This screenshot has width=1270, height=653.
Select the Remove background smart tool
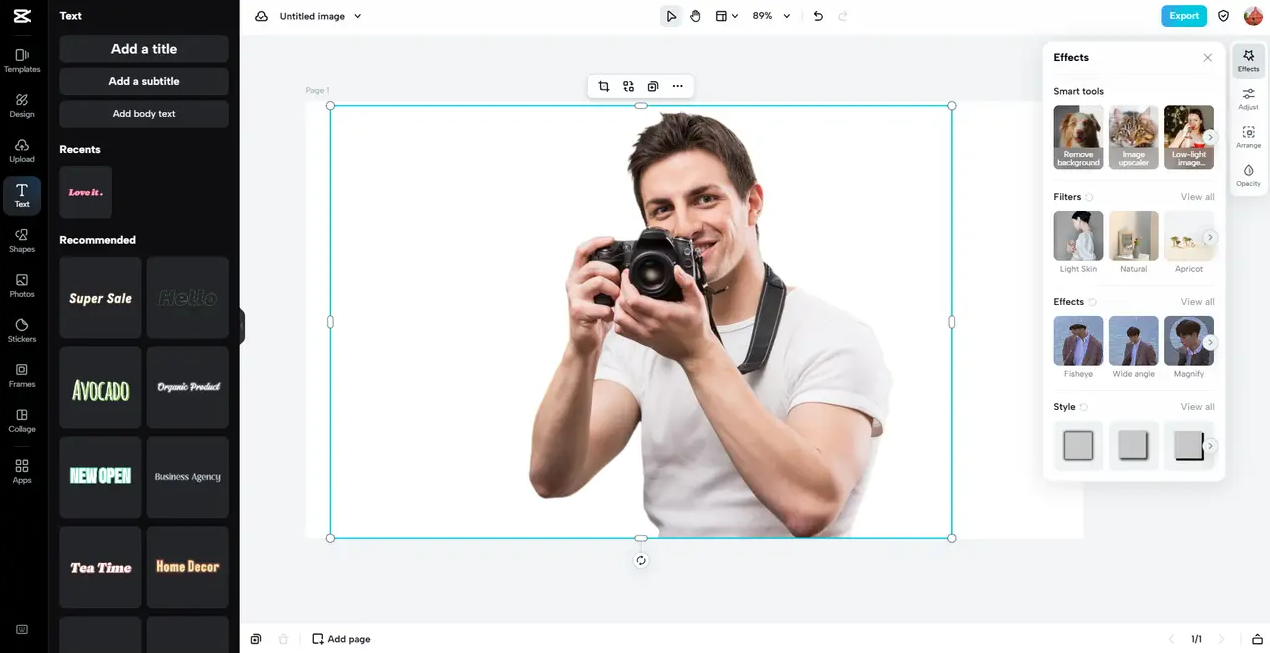point(1078,137)
